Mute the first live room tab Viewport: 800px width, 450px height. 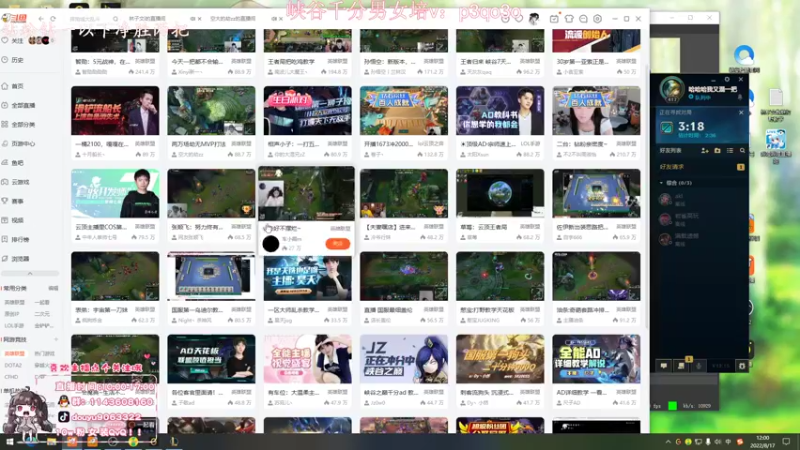(x=192, y=19)
